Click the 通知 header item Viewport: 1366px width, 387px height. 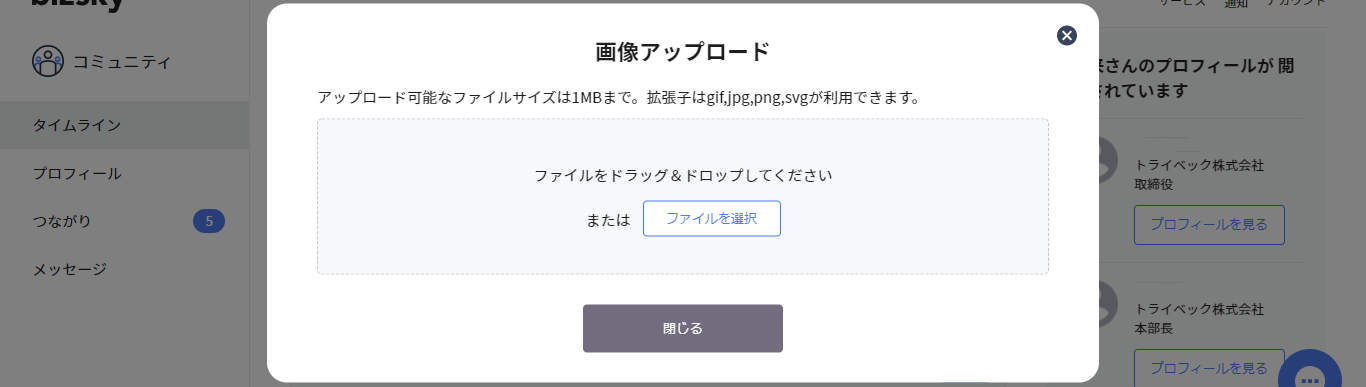tap(1237, 4)
